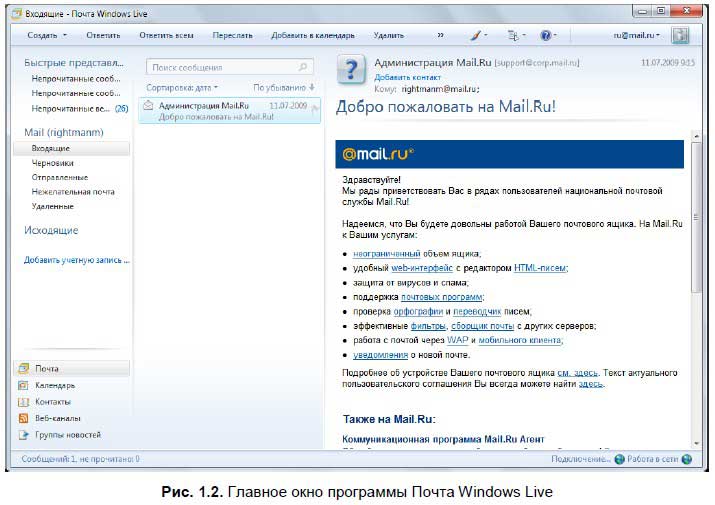The height and width of the screenshot is (505, 715).
Task: Open Группы новостей newsgroups
Action: point(66,435)
